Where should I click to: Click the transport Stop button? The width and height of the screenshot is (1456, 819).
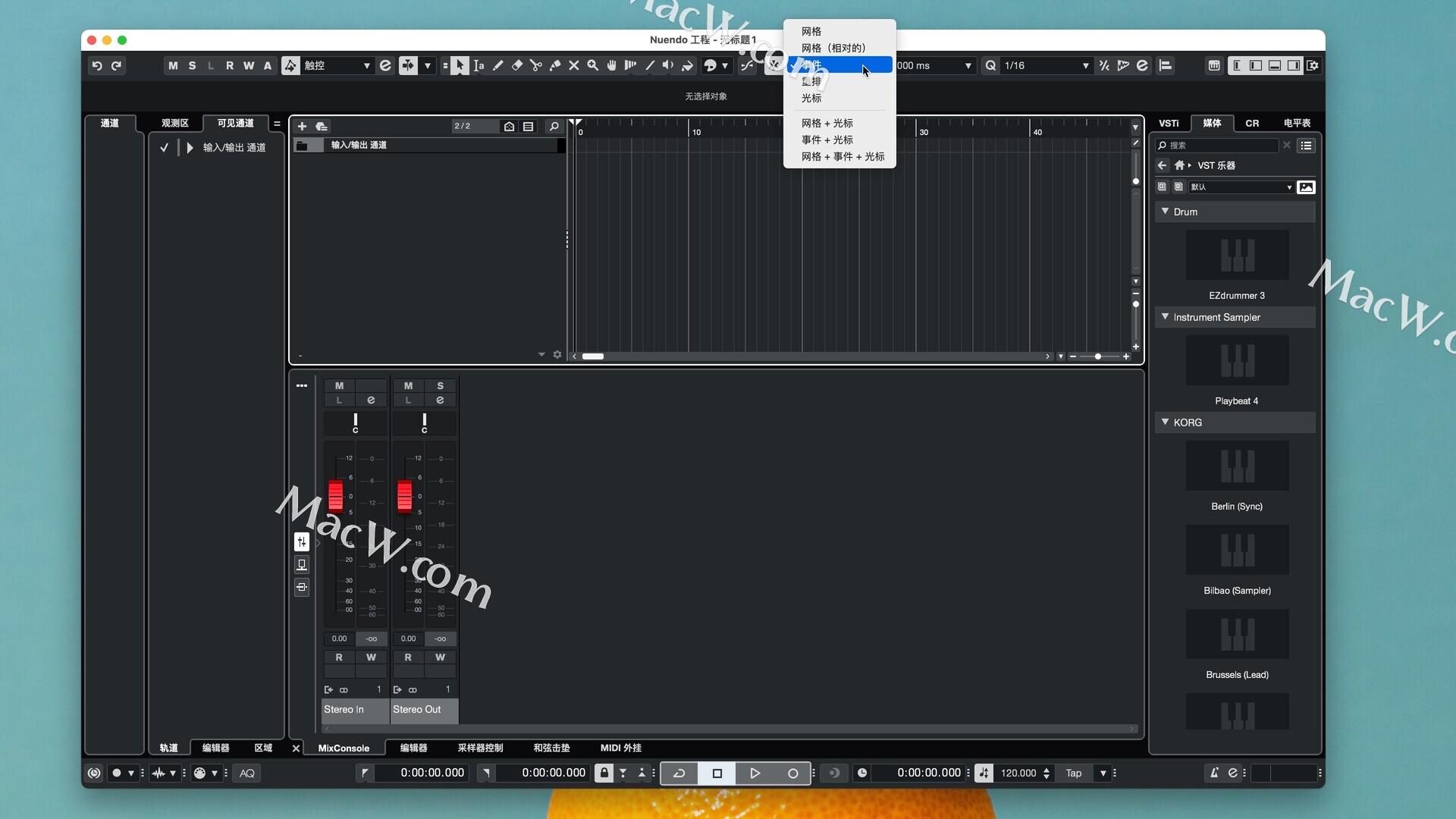click(x=717, y=773)
